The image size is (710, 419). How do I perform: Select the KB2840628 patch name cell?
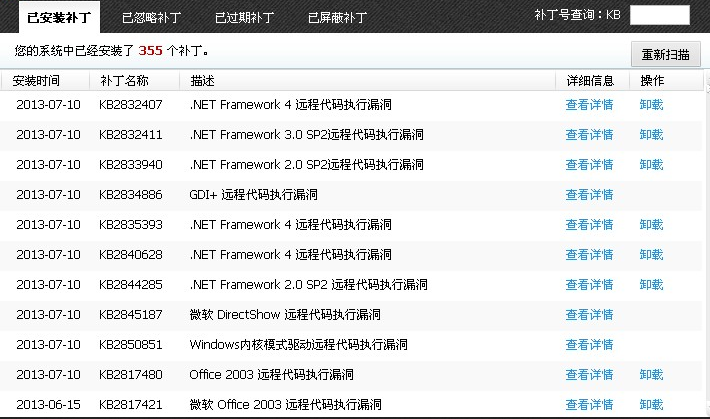(131, 255)
